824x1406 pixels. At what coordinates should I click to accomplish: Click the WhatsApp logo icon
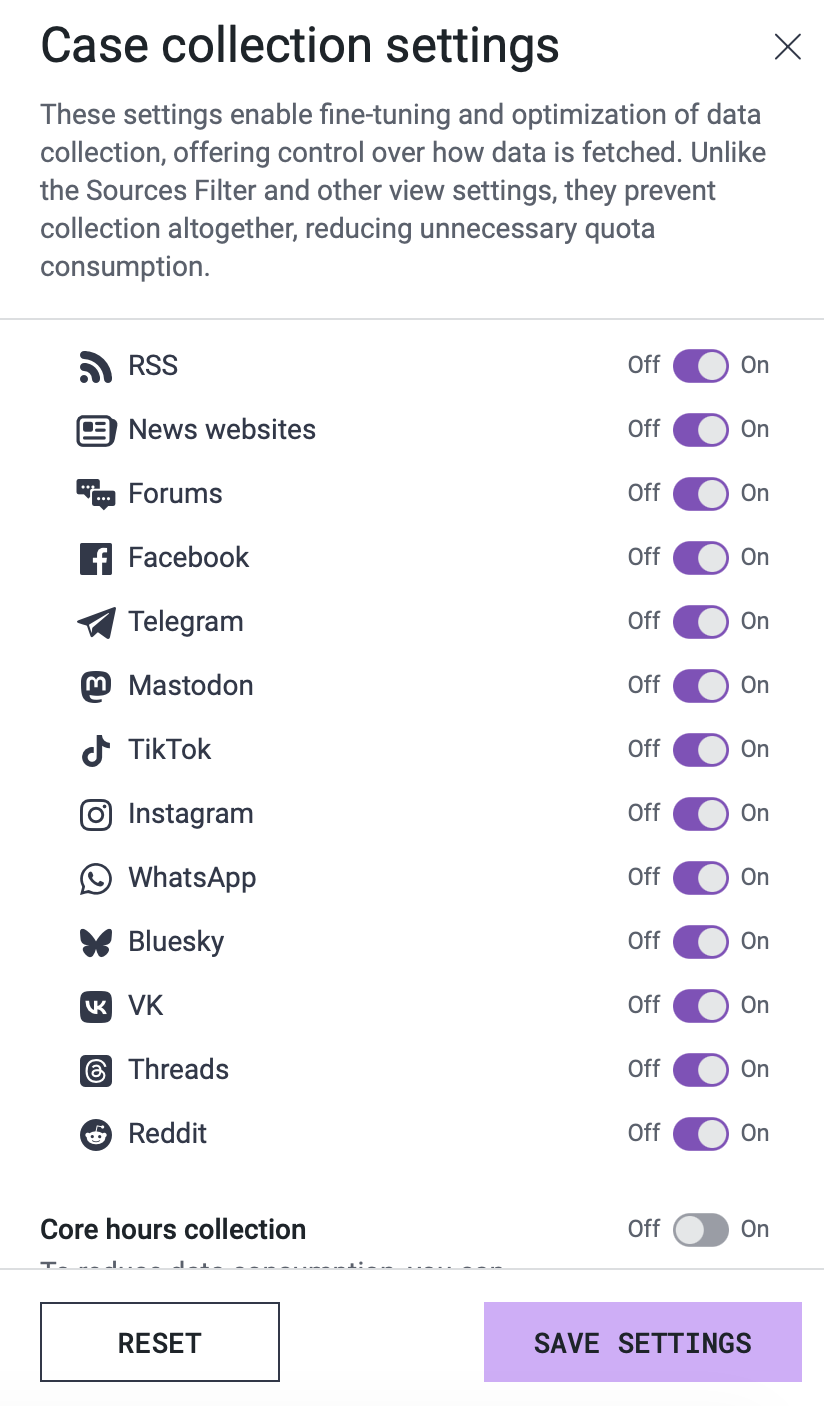[x=96, y=878]
